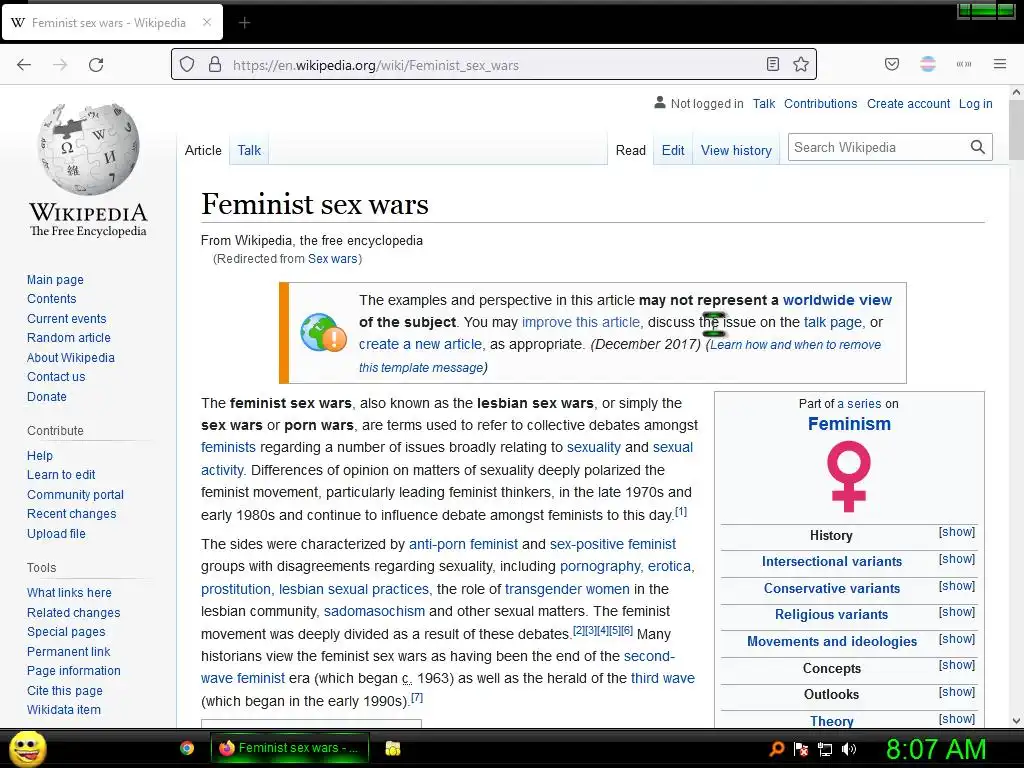Screen dimensions: 1024x768
Task: Click the magnifier tray icon
Action: [776, 749]
